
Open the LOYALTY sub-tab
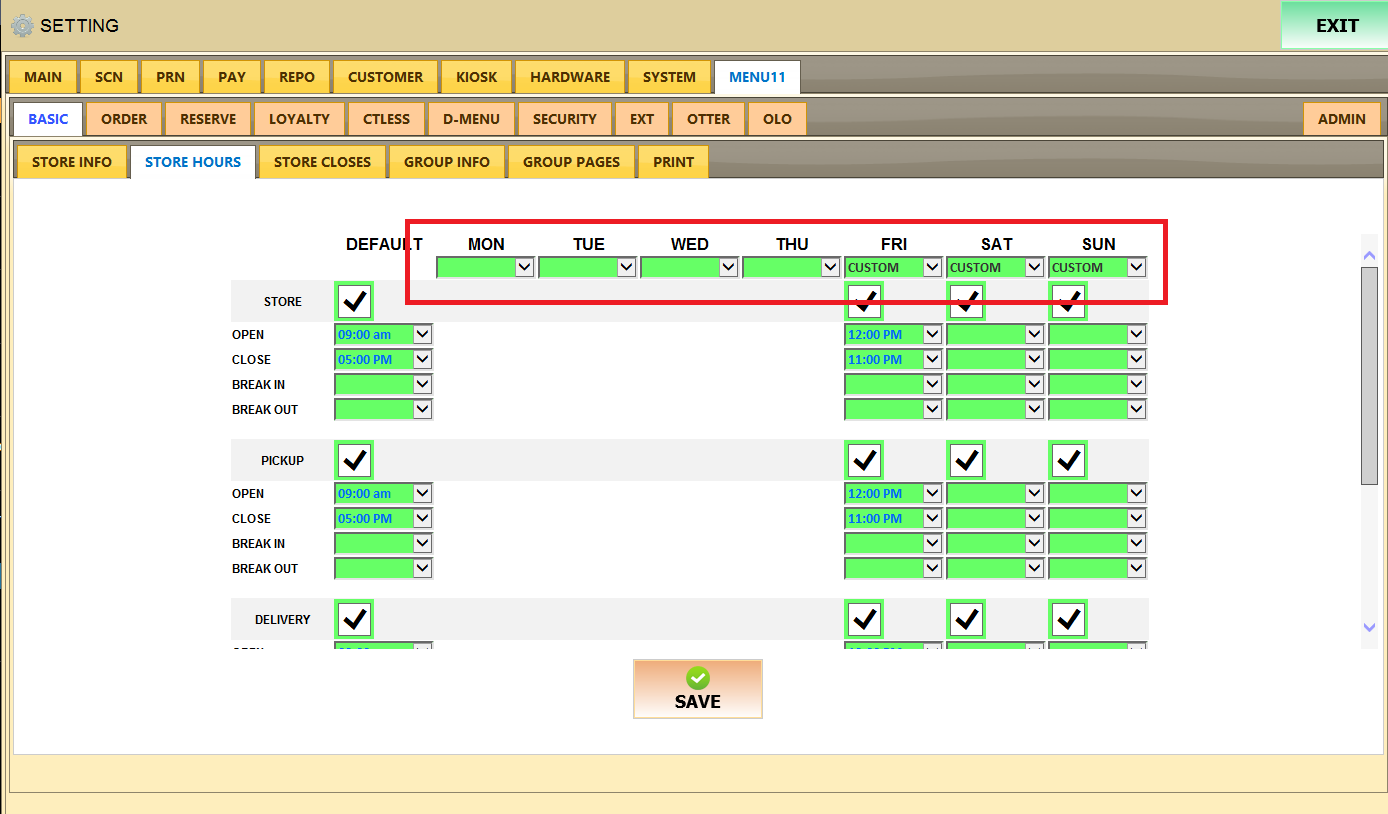pos(299,119)
